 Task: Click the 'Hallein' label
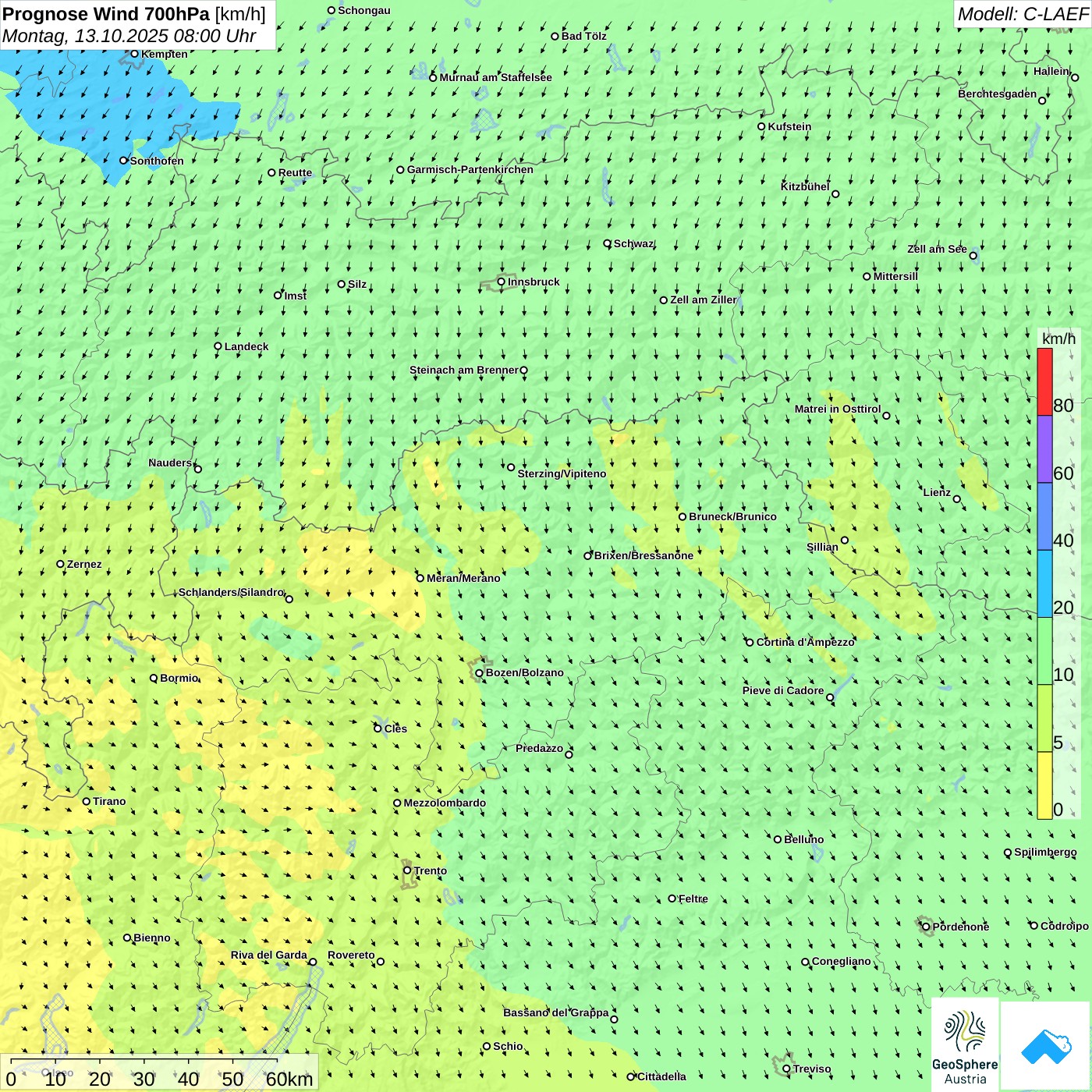(1051, 71)
